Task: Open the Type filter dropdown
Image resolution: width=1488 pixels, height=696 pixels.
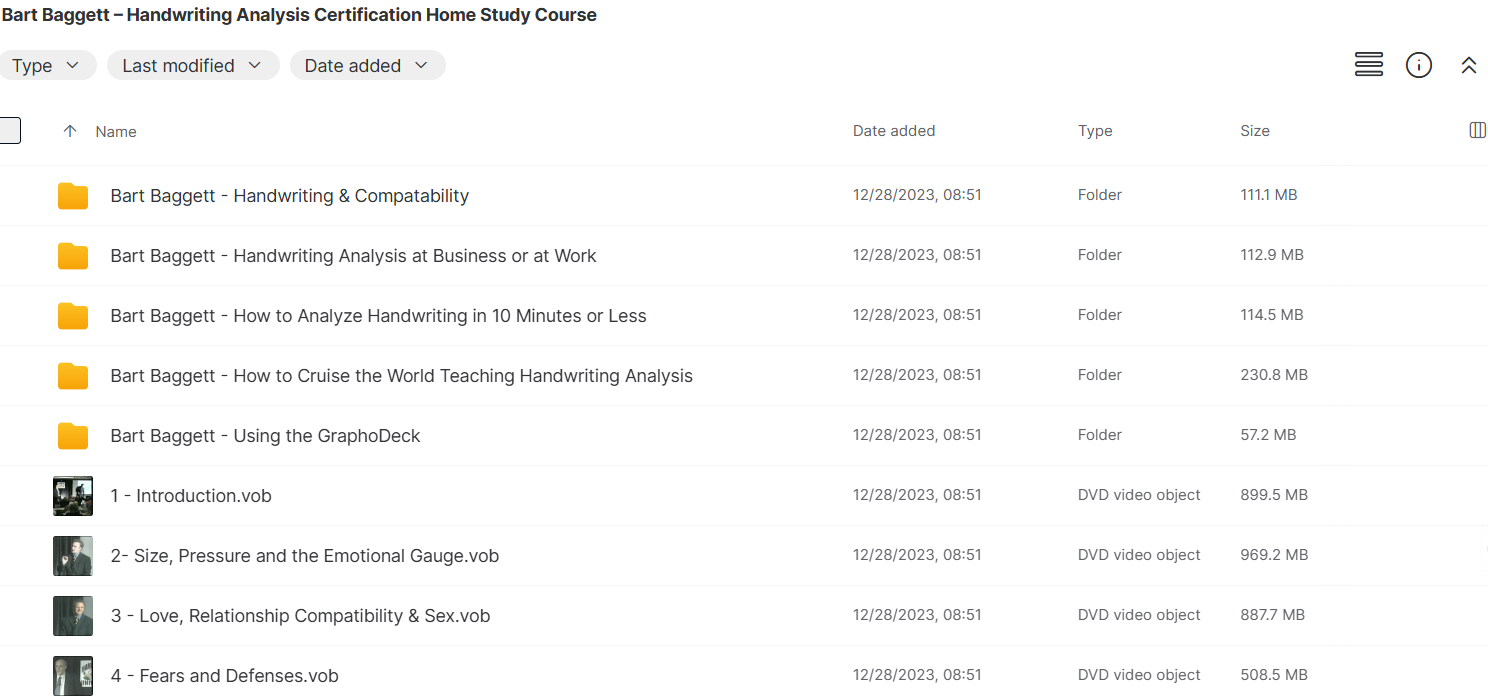Action: click(48, 65)
